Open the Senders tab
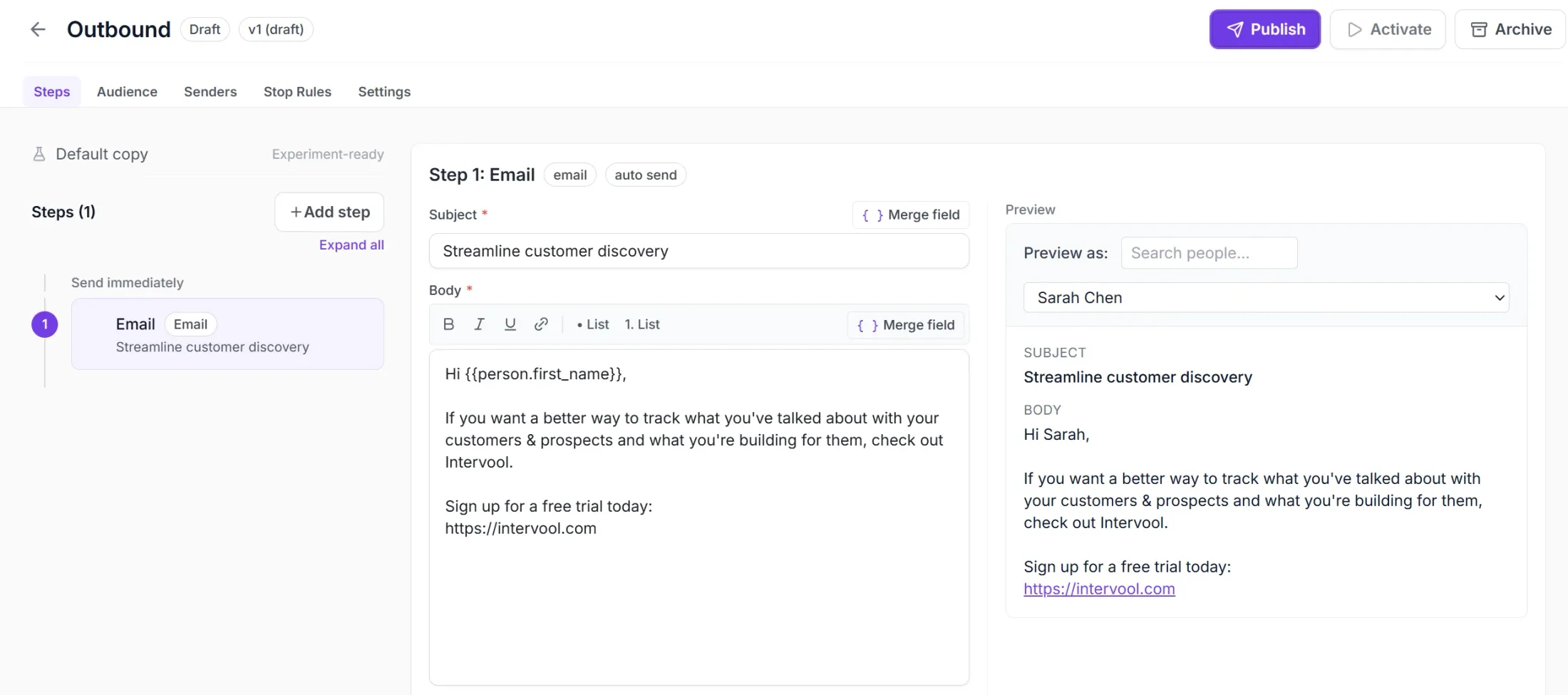1568x695 pixels. (x=210, y=92)
